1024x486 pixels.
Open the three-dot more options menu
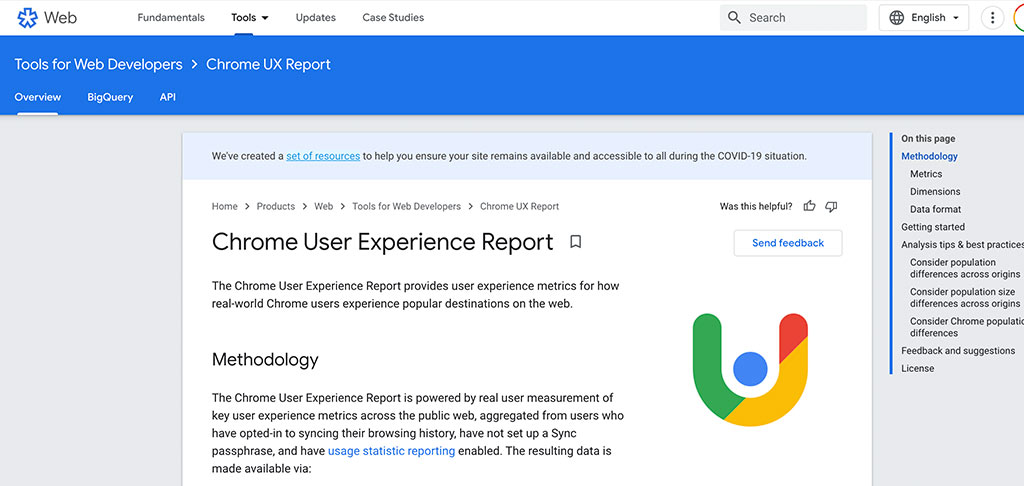pos(992,18)
